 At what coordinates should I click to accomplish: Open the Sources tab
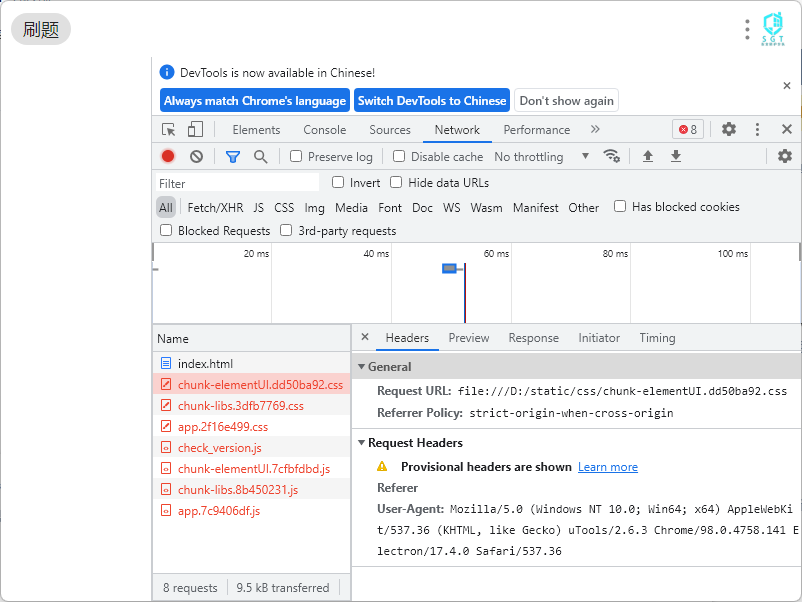point(390,130)
